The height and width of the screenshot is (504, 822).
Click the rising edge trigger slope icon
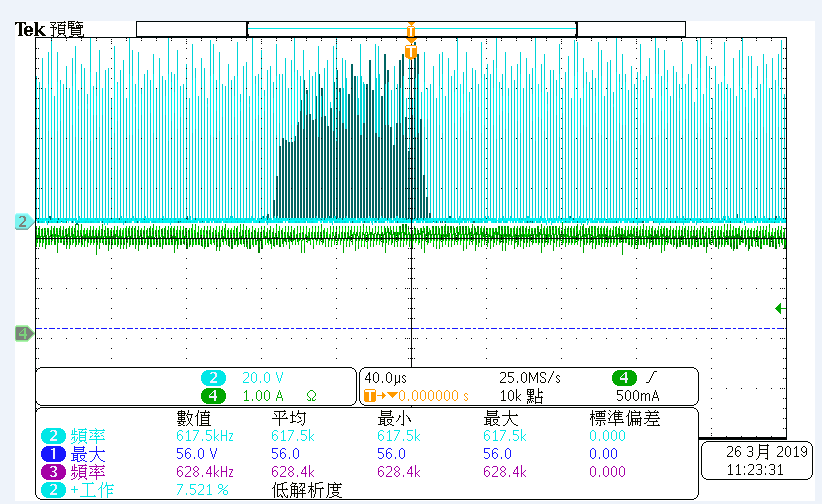[652, 377]
